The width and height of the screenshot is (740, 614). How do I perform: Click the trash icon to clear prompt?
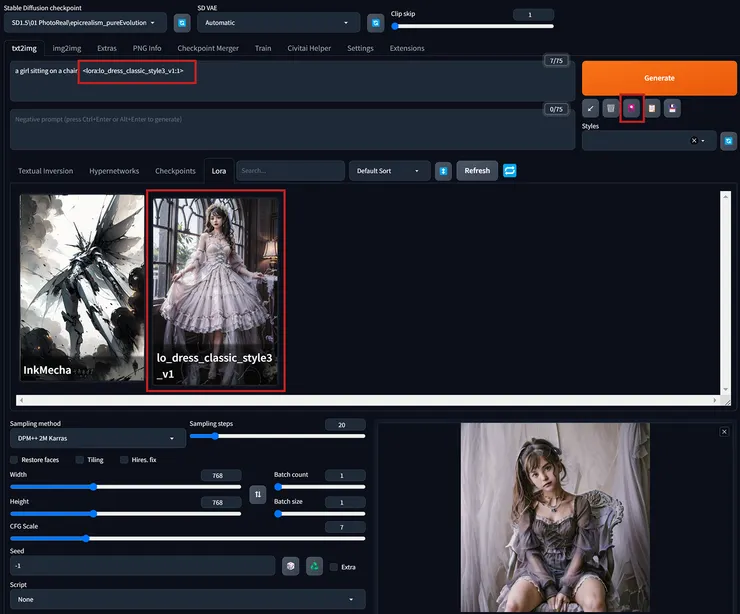[610, 108]
